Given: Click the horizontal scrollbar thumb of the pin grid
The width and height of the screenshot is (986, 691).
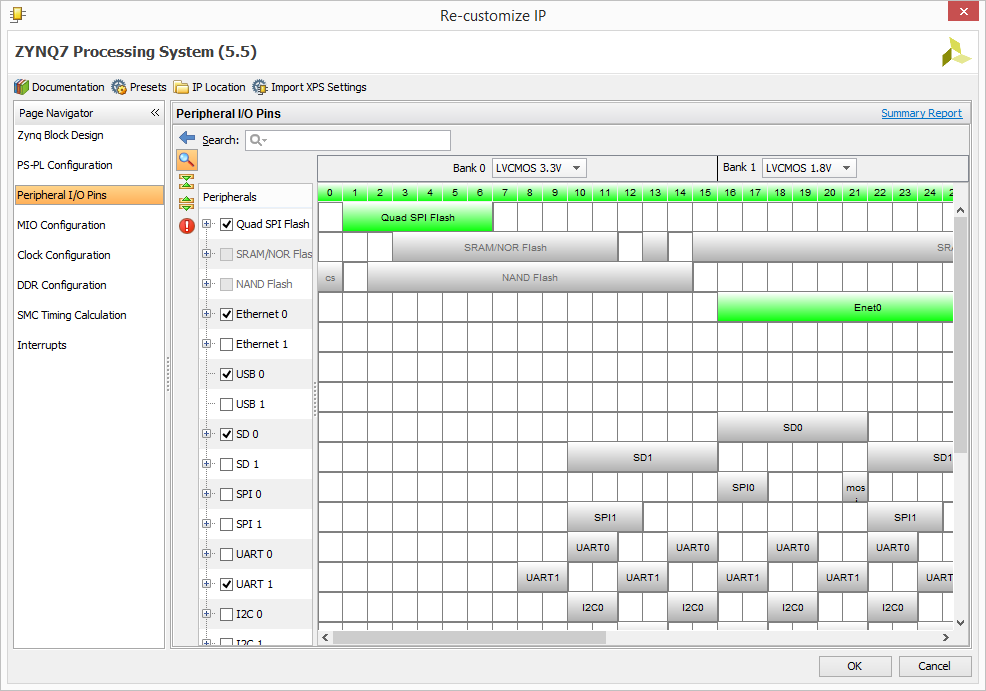Looking at the screenshot, I should tap(469, 638).
